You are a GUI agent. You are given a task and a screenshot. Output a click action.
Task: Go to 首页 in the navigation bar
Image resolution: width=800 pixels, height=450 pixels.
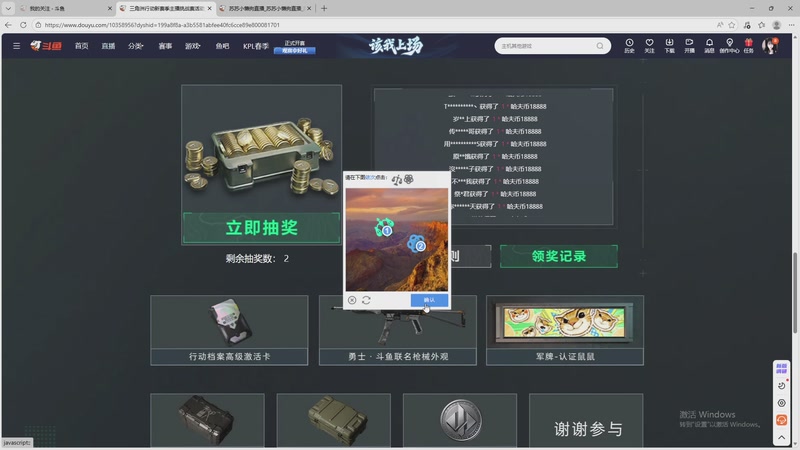[x=82, y=46]
